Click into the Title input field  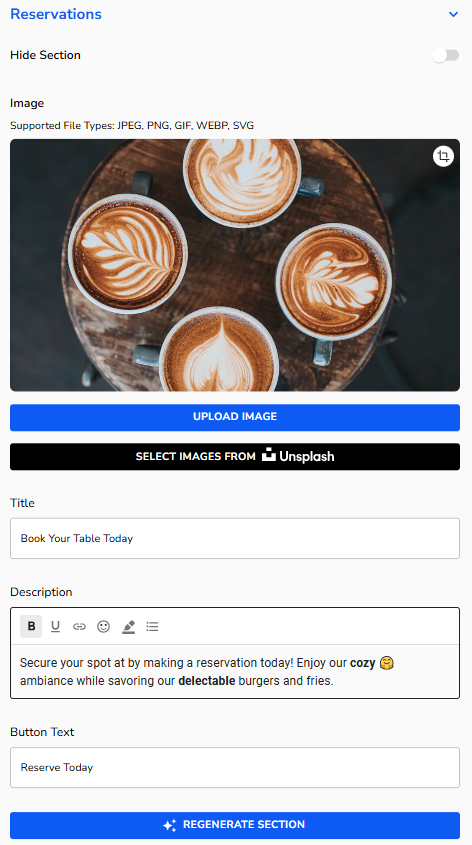coord(235,538)
